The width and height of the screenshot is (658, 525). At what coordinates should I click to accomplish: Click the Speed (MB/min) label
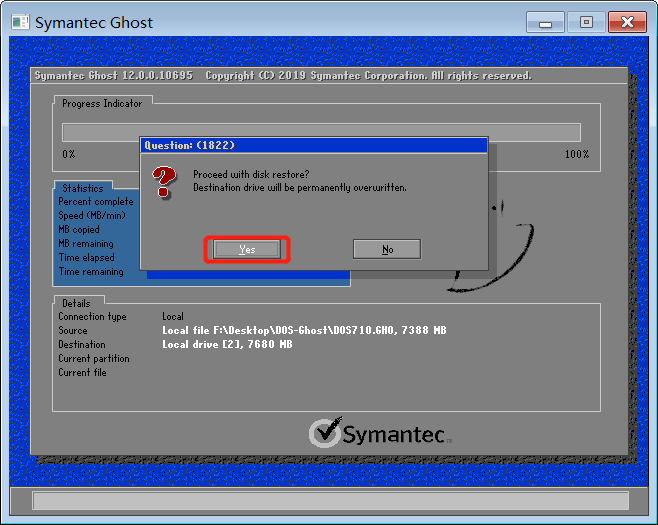click(92, 215)
